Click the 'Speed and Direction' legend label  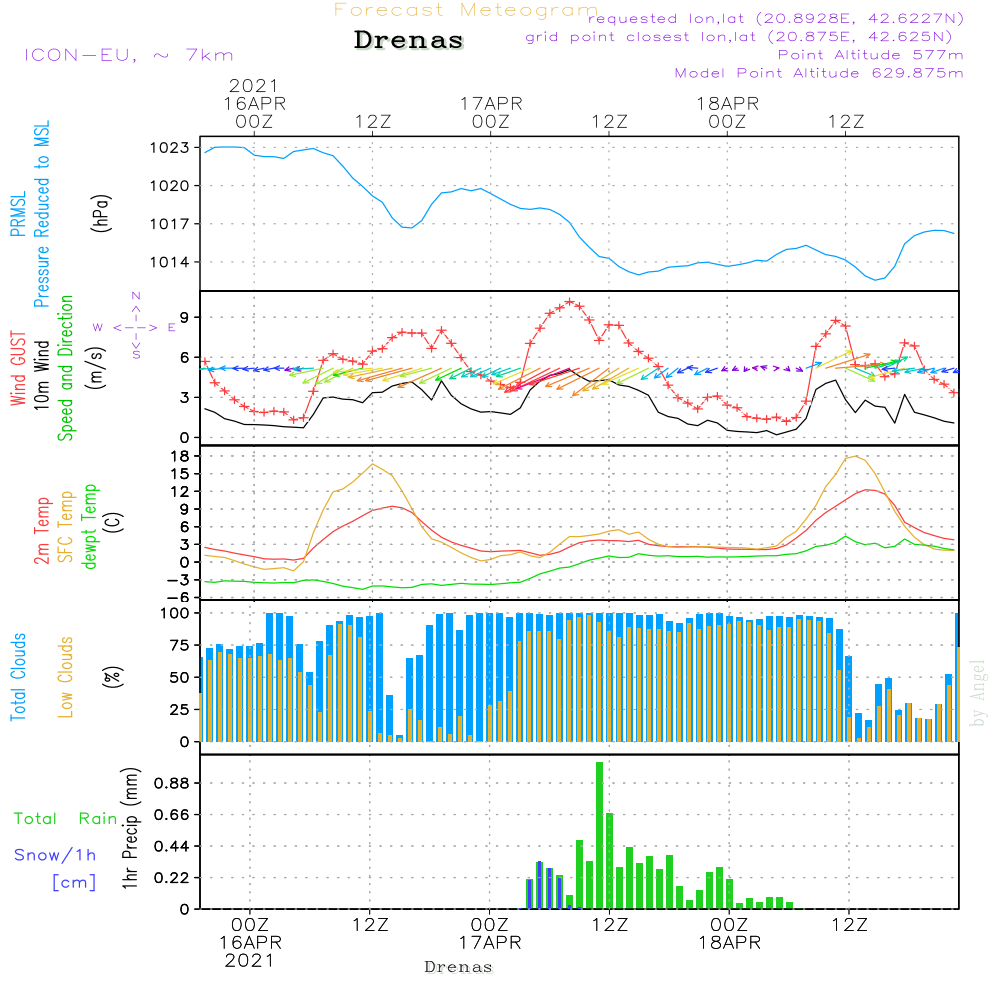click(65, 368)
